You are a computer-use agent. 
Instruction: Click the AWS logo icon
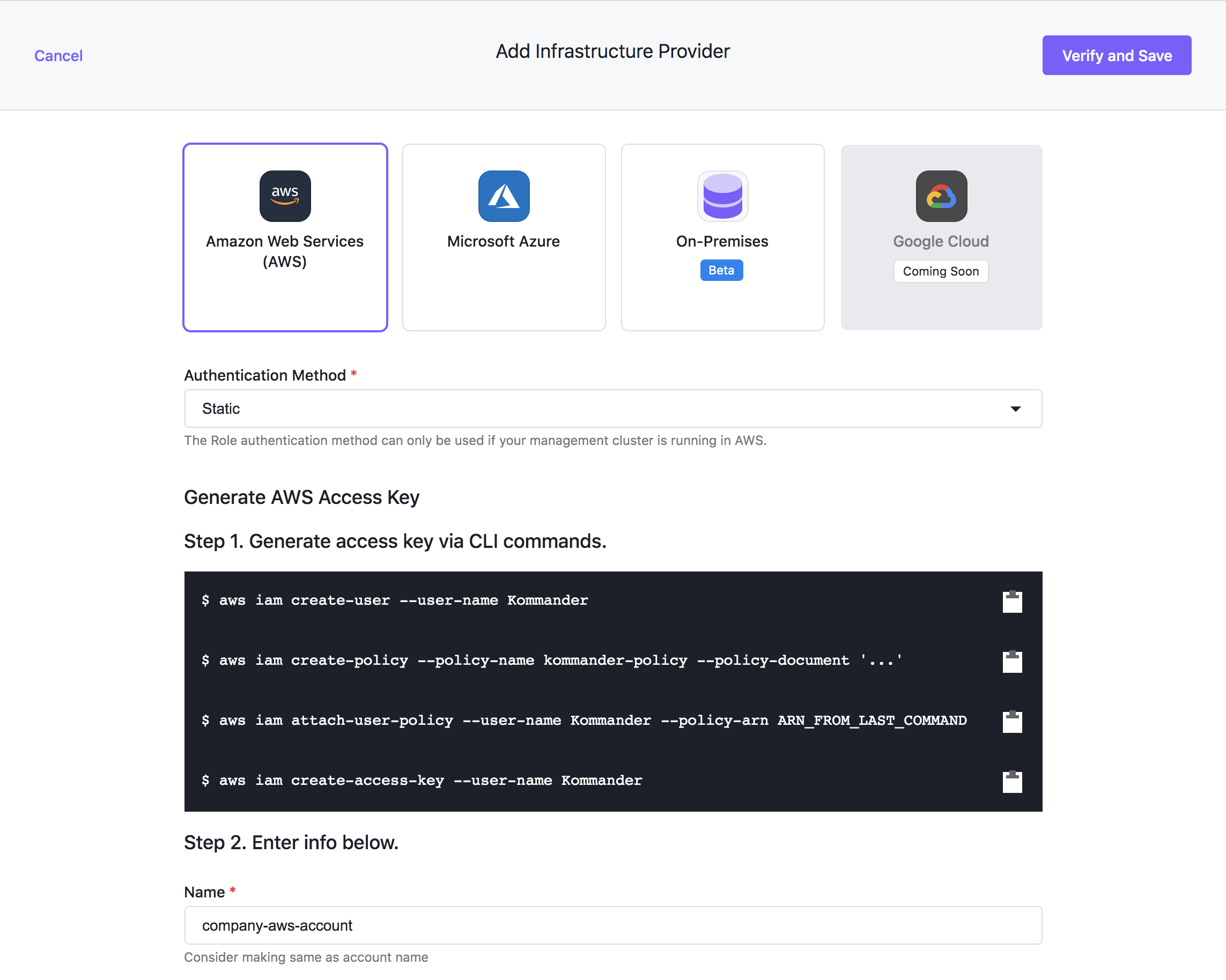(x=285, y=196)
